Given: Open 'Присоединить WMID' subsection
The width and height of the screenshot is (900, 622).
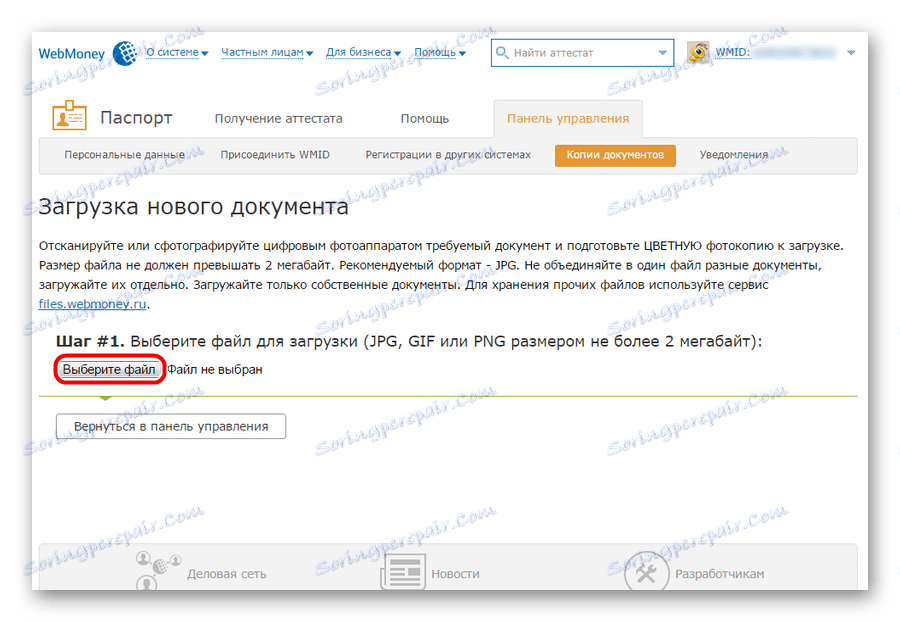Looking at the screenshot, I should click(275, 155).
